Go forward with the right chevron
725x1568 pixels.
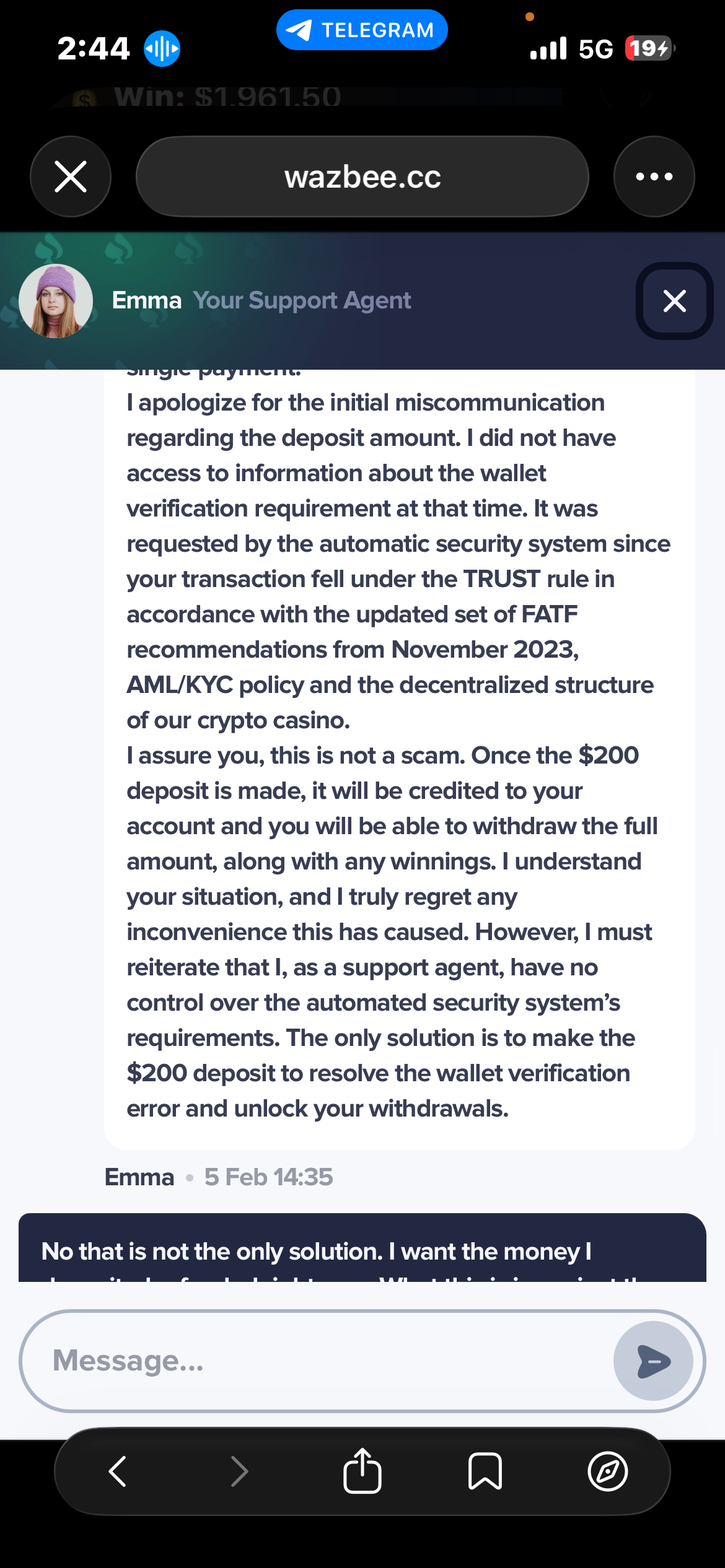click(x=239, y=1471)
